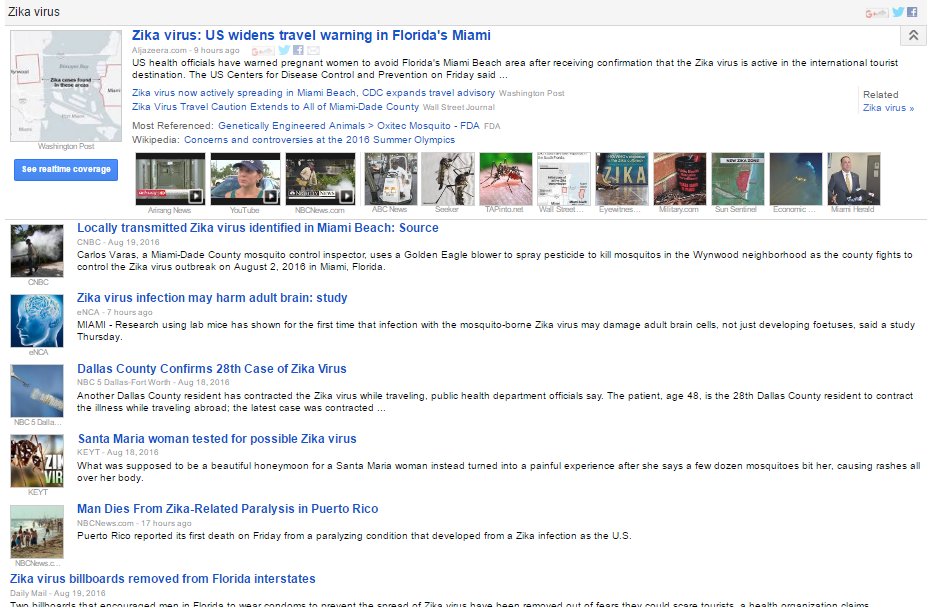This screenshot has width=947, height=607.
Task: Click the 'KEYT - Aug 18, 2016' source line
Action: point(118,452)
